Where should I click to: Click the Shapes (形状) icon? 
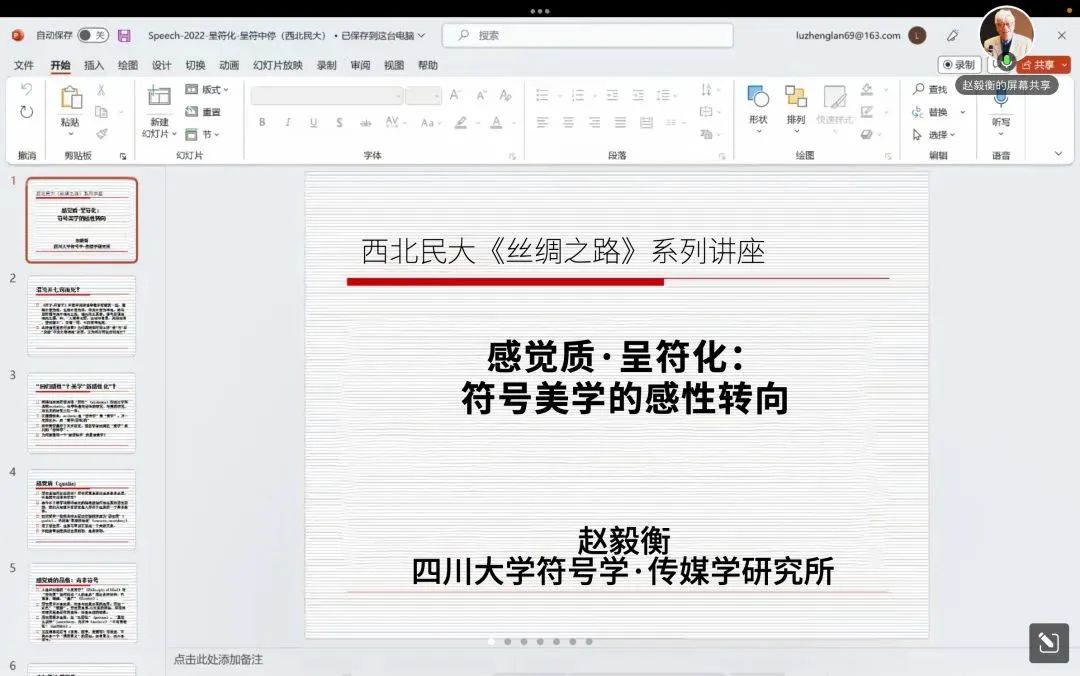[x=758, y=98]
